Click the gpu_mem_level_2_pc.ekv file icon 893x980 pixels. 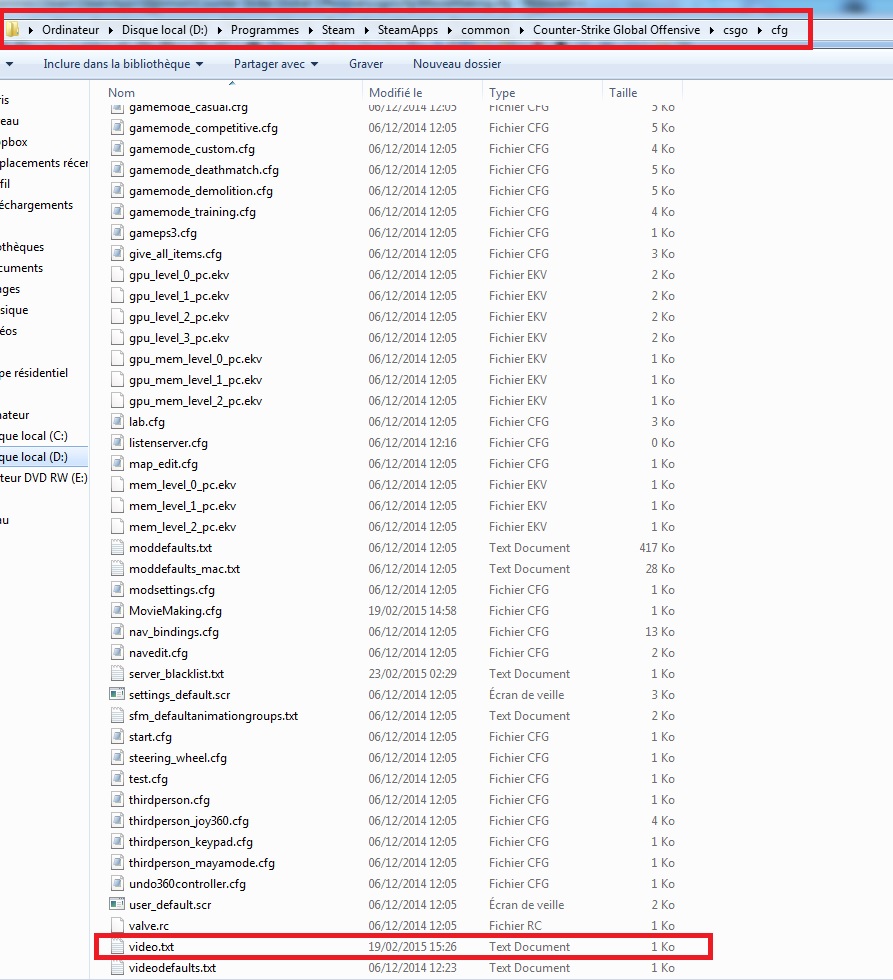[117, 401]
